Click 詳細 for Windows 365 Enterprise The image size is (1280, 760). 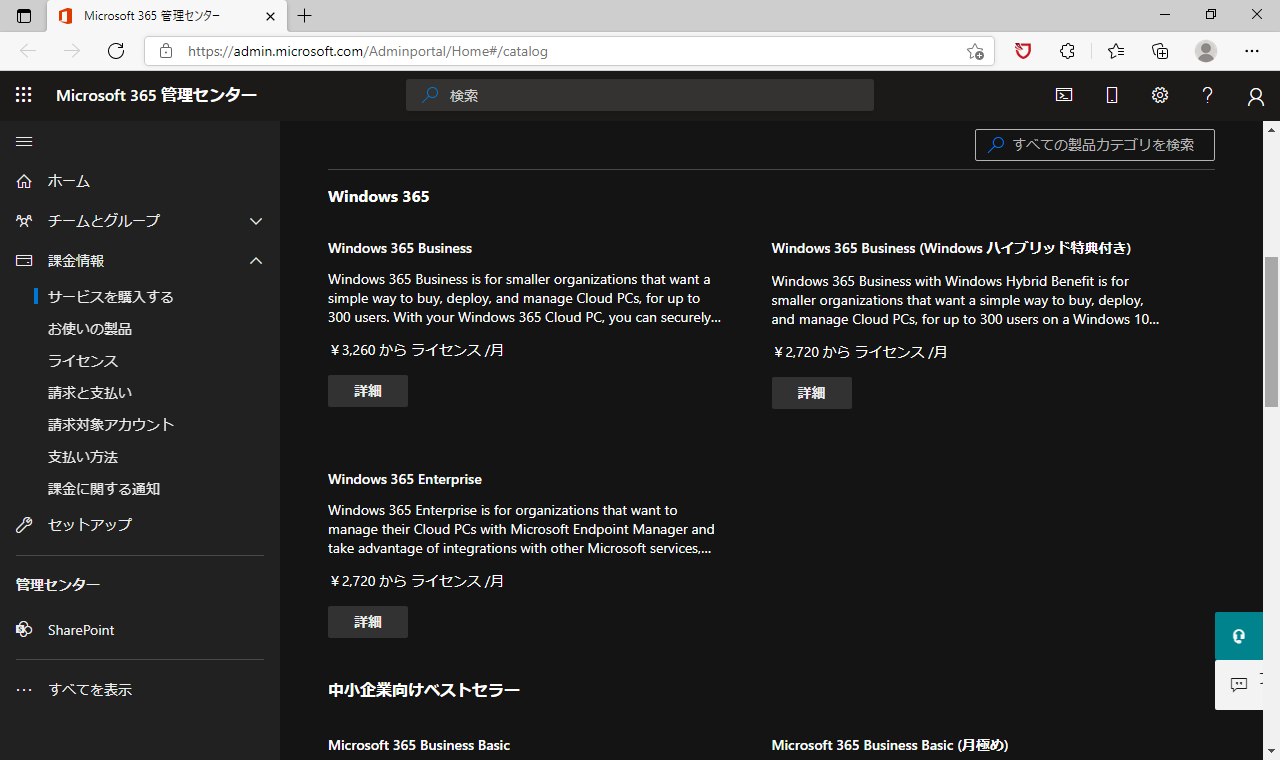368,622
